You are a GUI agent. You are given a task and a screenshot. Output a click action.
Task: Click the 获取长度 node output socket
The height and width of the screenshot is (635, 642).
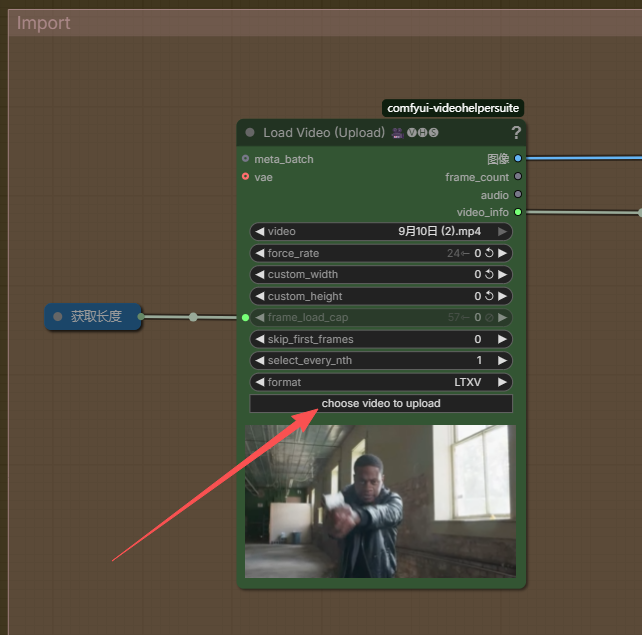(141, 316)
